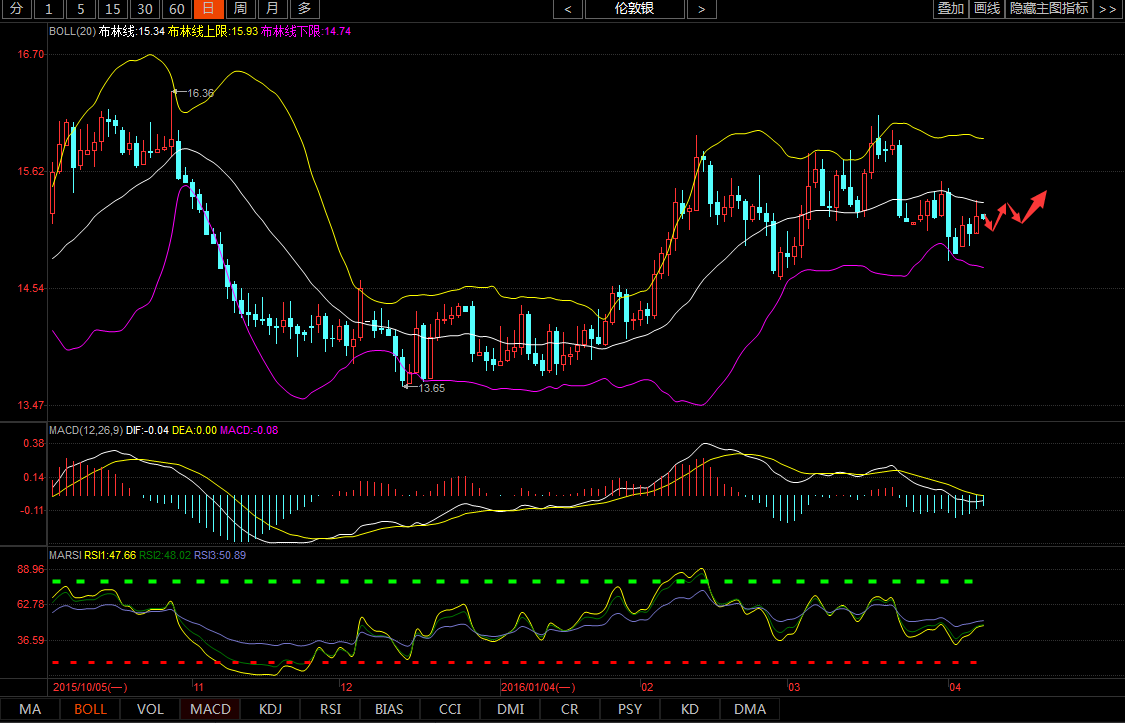This screenshot has width=1125, height=723.
Task: Switch to the 分 minute chart period
Action: (x=16, y=9)
